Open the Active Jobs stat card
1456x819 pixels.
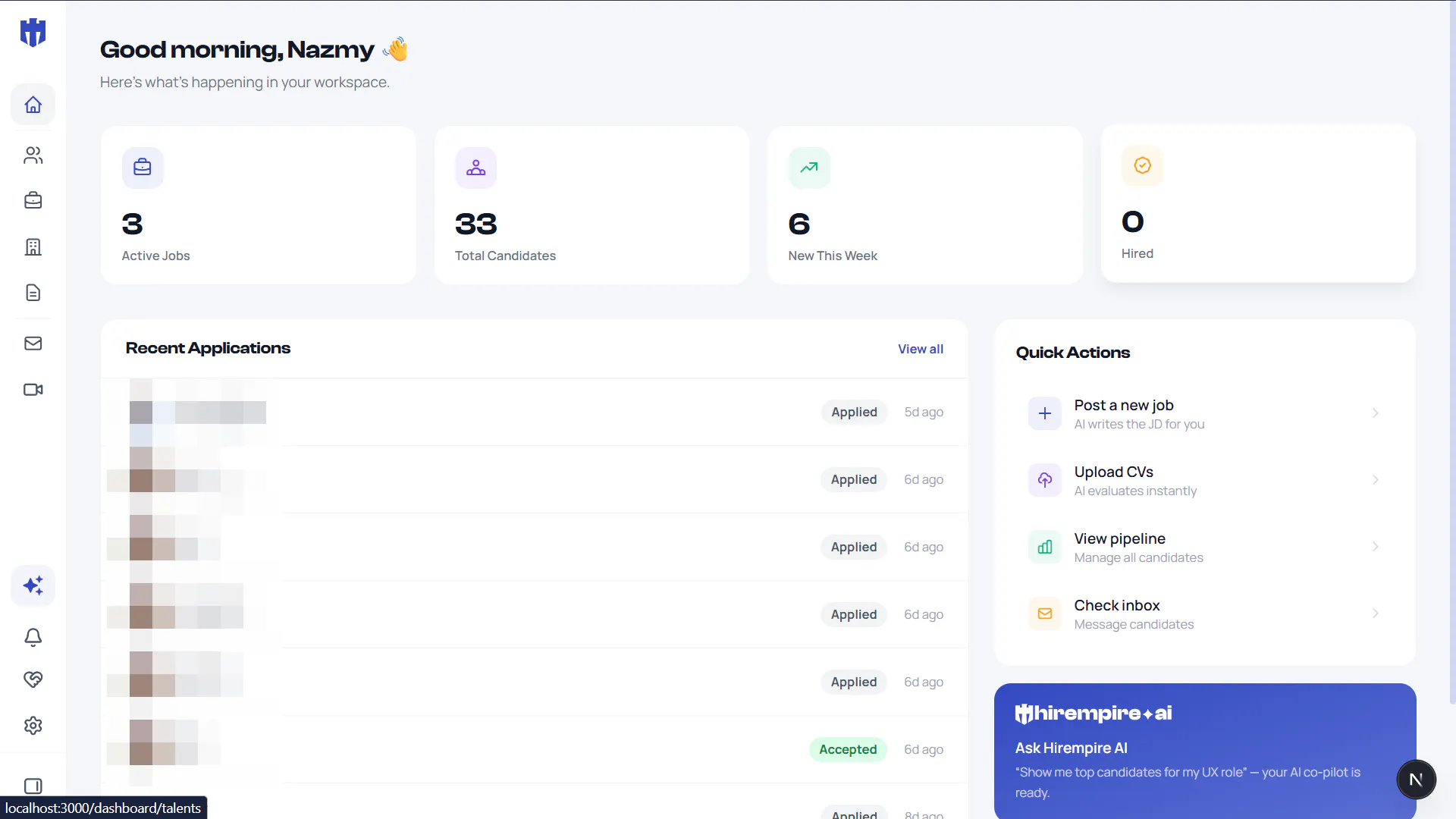(x=258, y=205)
